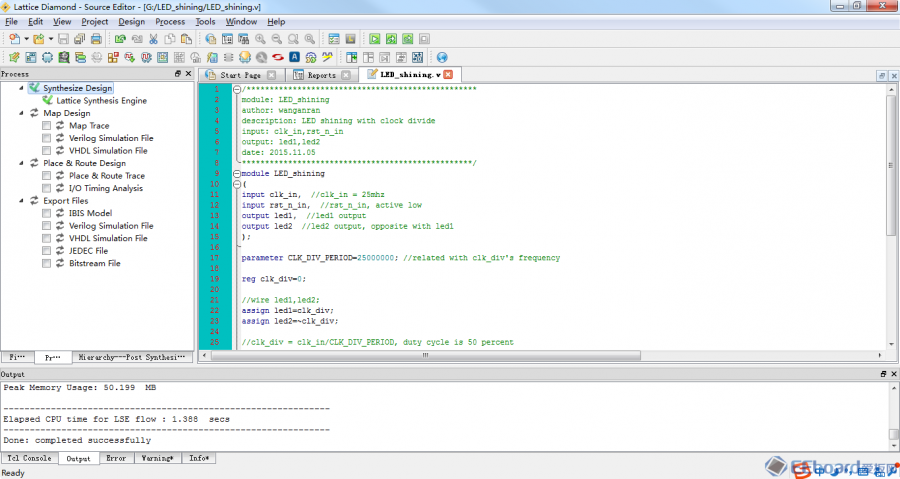Screen dimensions: 900x479
Task: Switch to the Tcl Console tab
Action: (29, 458)
